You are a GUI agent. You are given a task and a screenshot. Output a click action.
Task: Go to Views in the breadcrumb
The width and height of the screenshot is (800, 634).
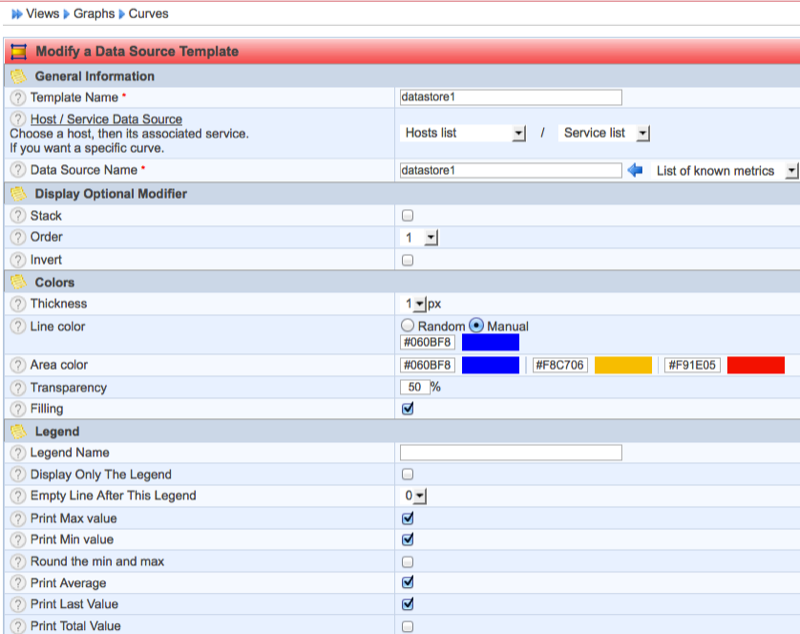click(42, 14)
